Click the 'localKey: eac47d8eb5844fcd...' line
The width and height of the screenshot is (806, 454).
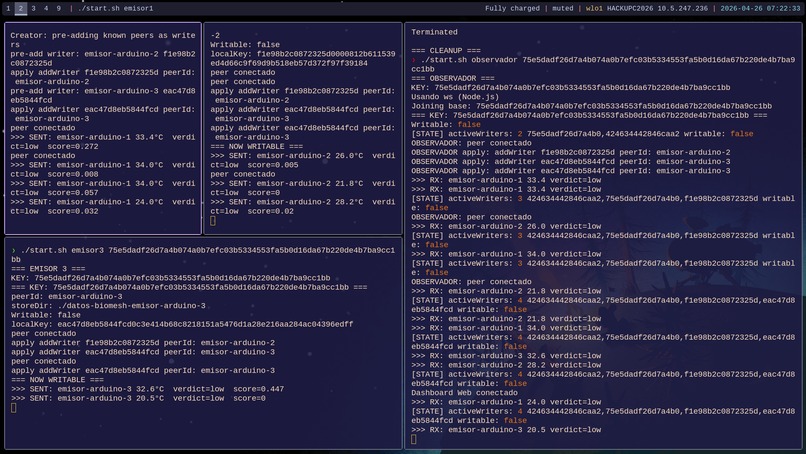(182, 324)
